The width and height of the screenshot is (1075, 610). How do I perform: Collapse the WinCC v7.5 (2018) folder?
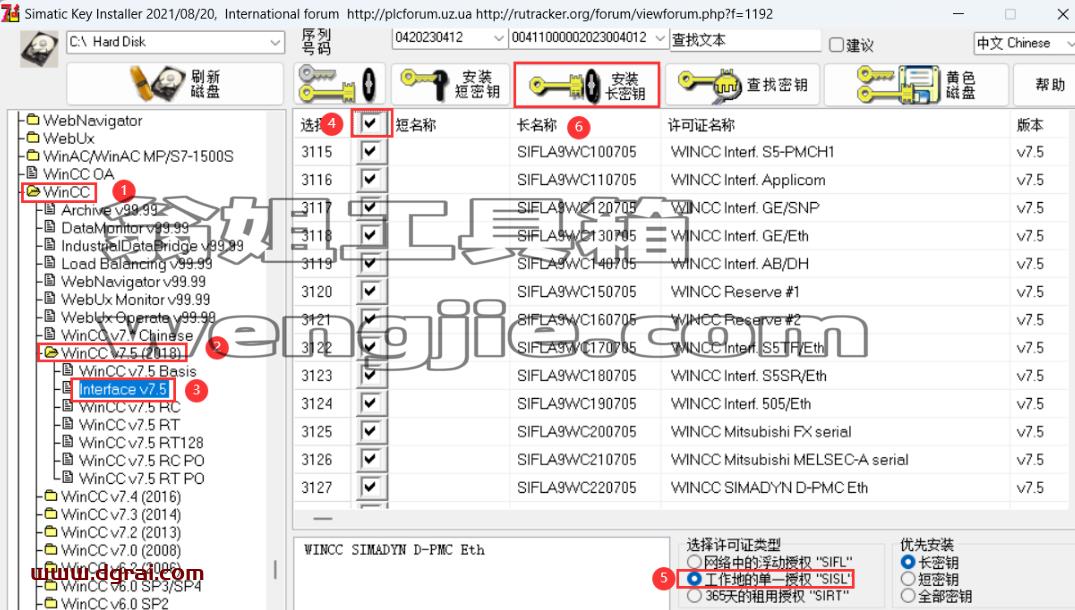50,353
